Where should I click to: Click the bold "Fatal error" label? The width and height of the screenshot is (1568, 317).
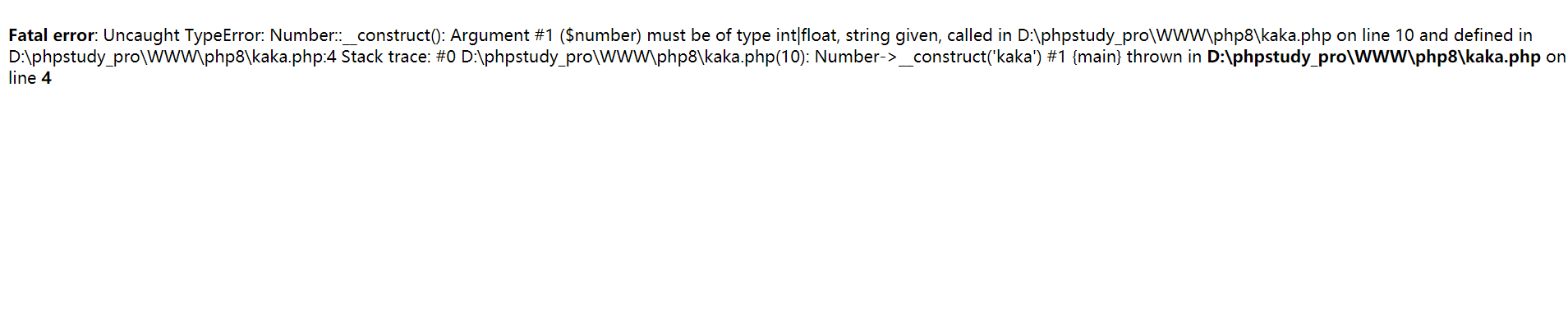point(53,35)
